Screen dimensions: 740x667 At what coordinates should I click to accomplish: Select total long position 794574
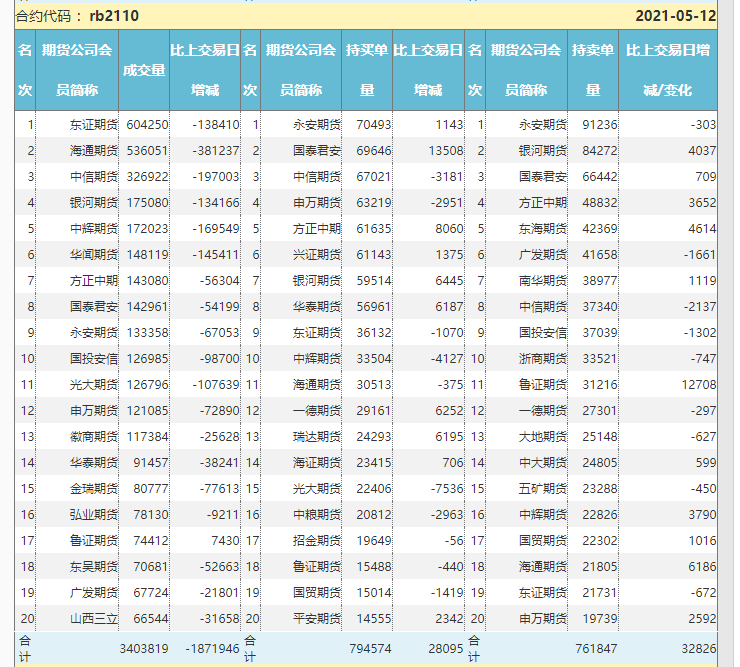370,649
